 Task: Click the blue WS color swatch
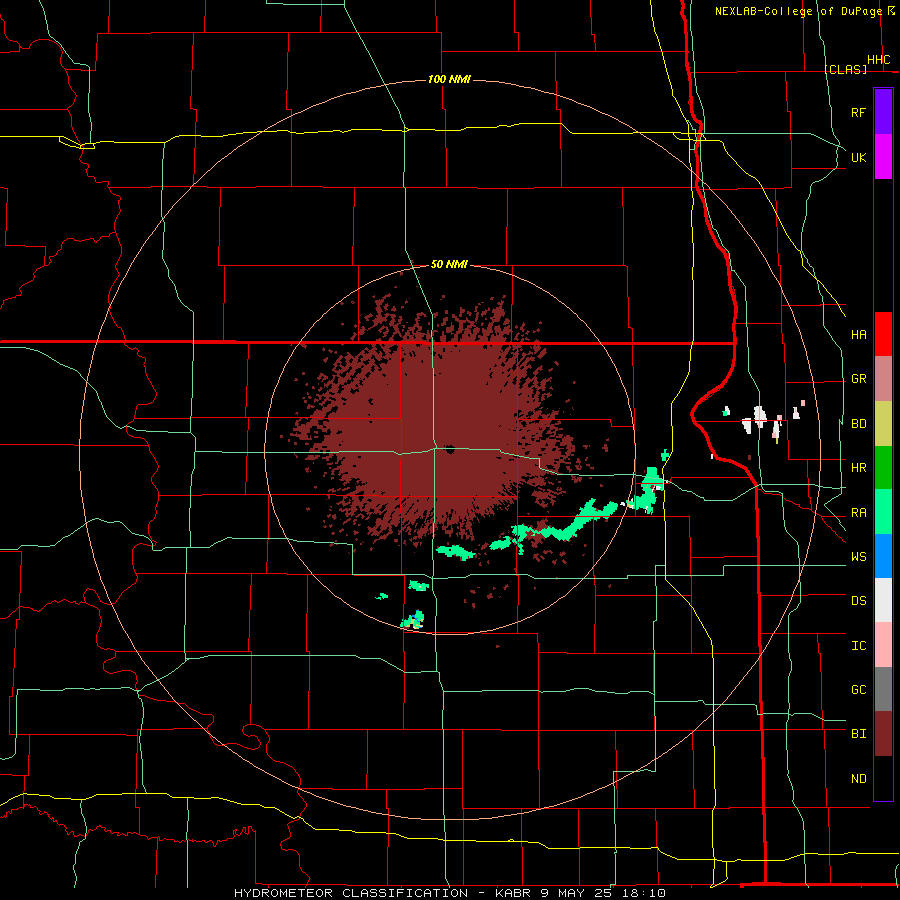[x=883, y=556]
